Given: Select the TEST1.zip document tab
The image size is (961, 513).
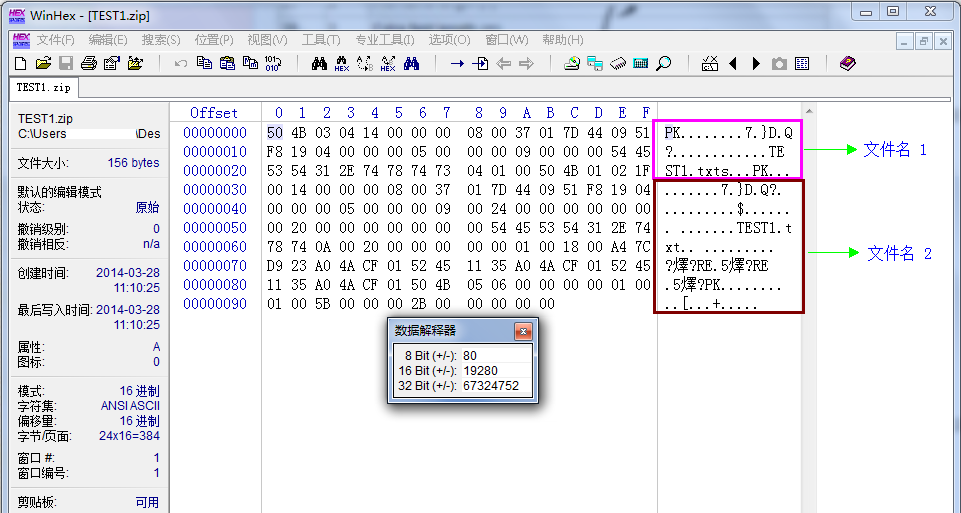Looking at the screenshot, I should 44,88.
